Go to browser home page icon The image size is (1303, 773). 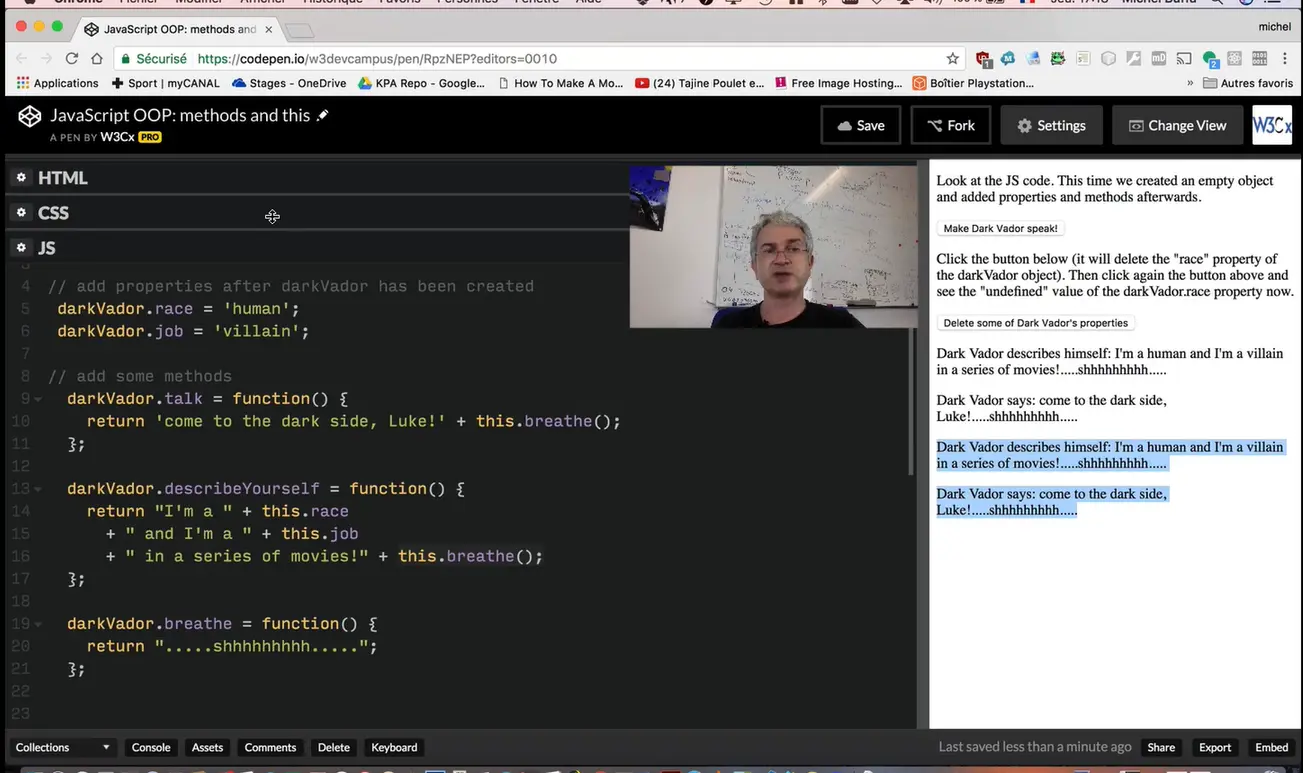tap(97, 59)
